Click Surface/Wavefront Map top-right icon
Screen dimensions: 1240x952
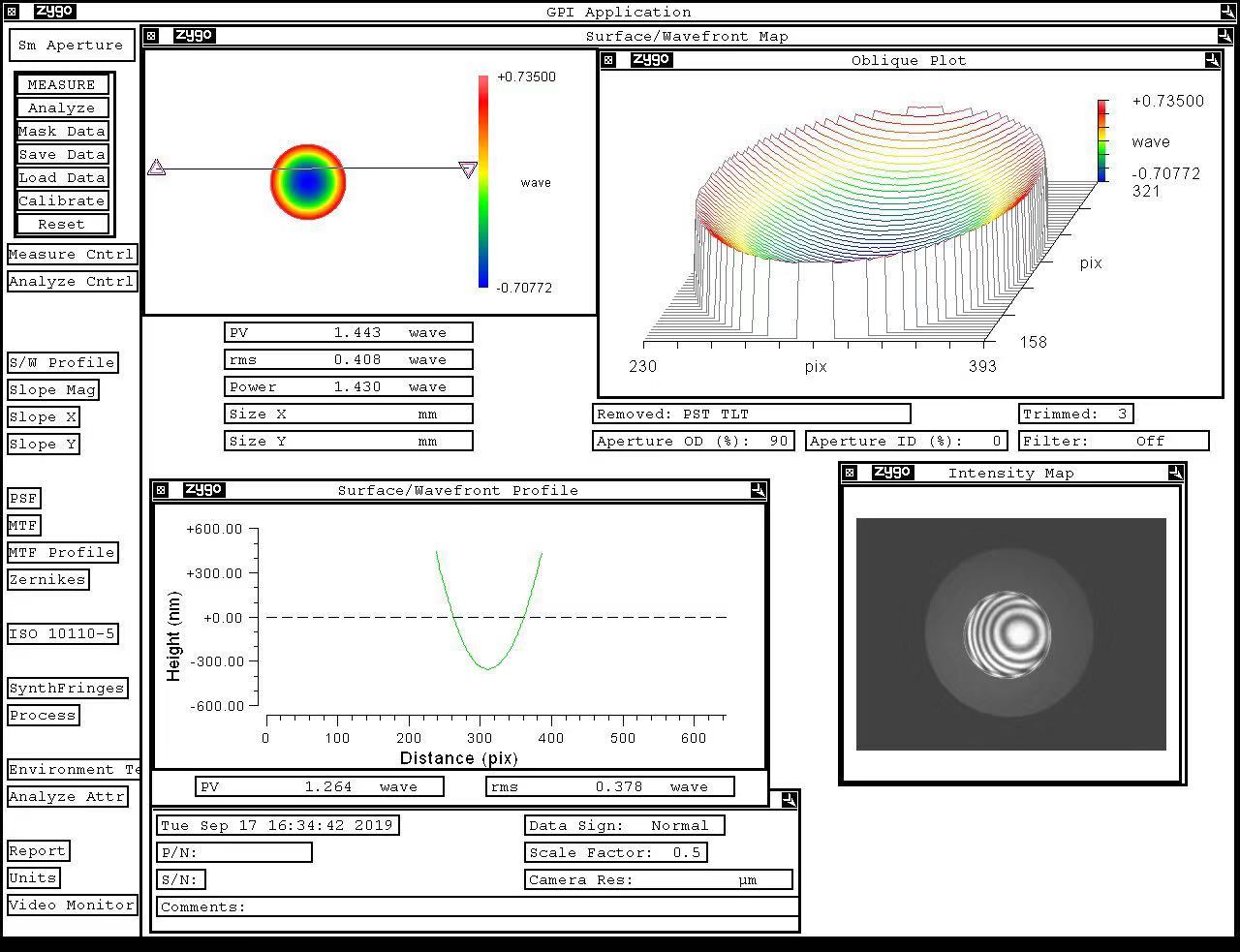(1225, 36)
